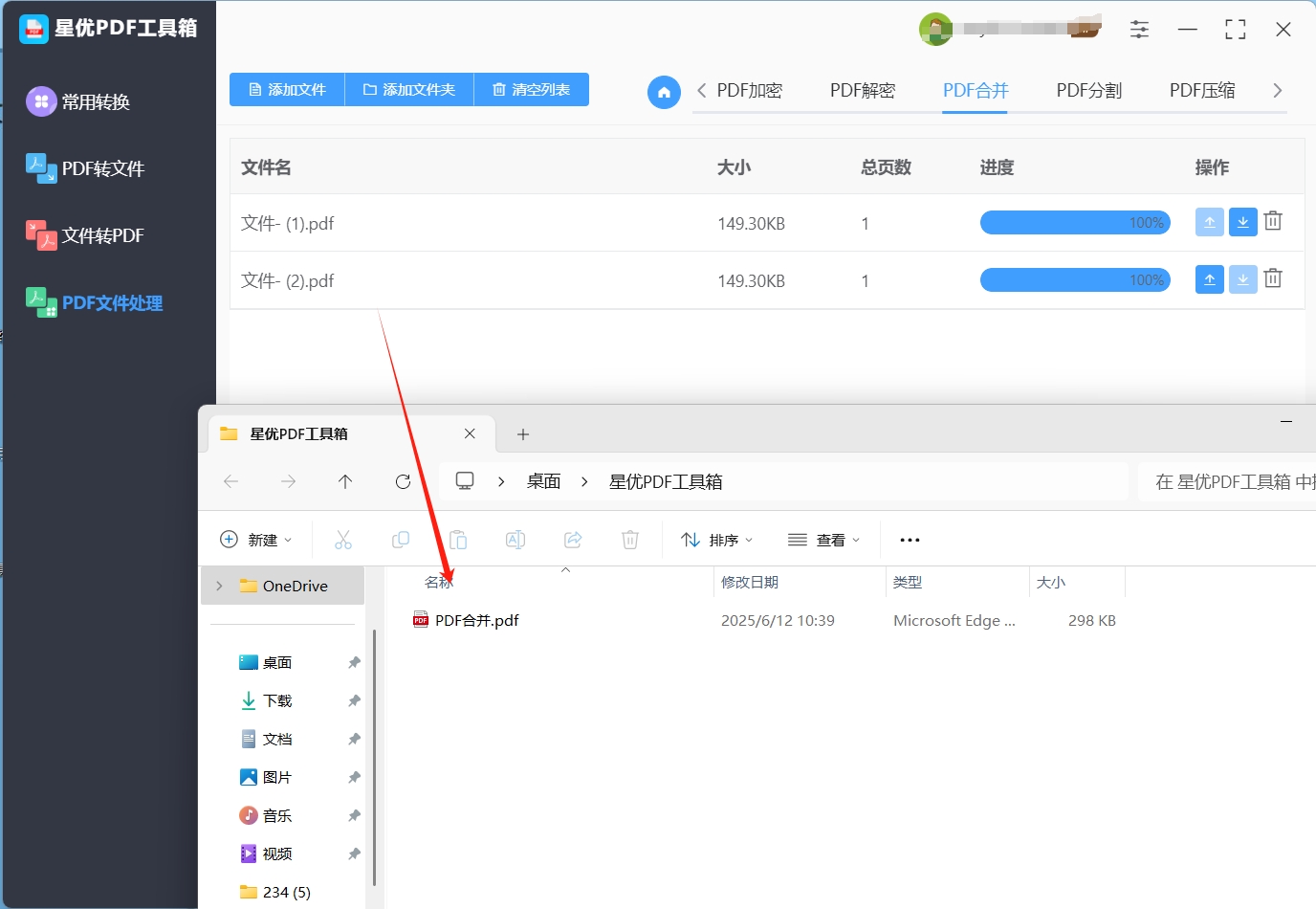Delete 文件- (2).pdf from the list
1316x909 pixels.
[x=1273, y=278]
